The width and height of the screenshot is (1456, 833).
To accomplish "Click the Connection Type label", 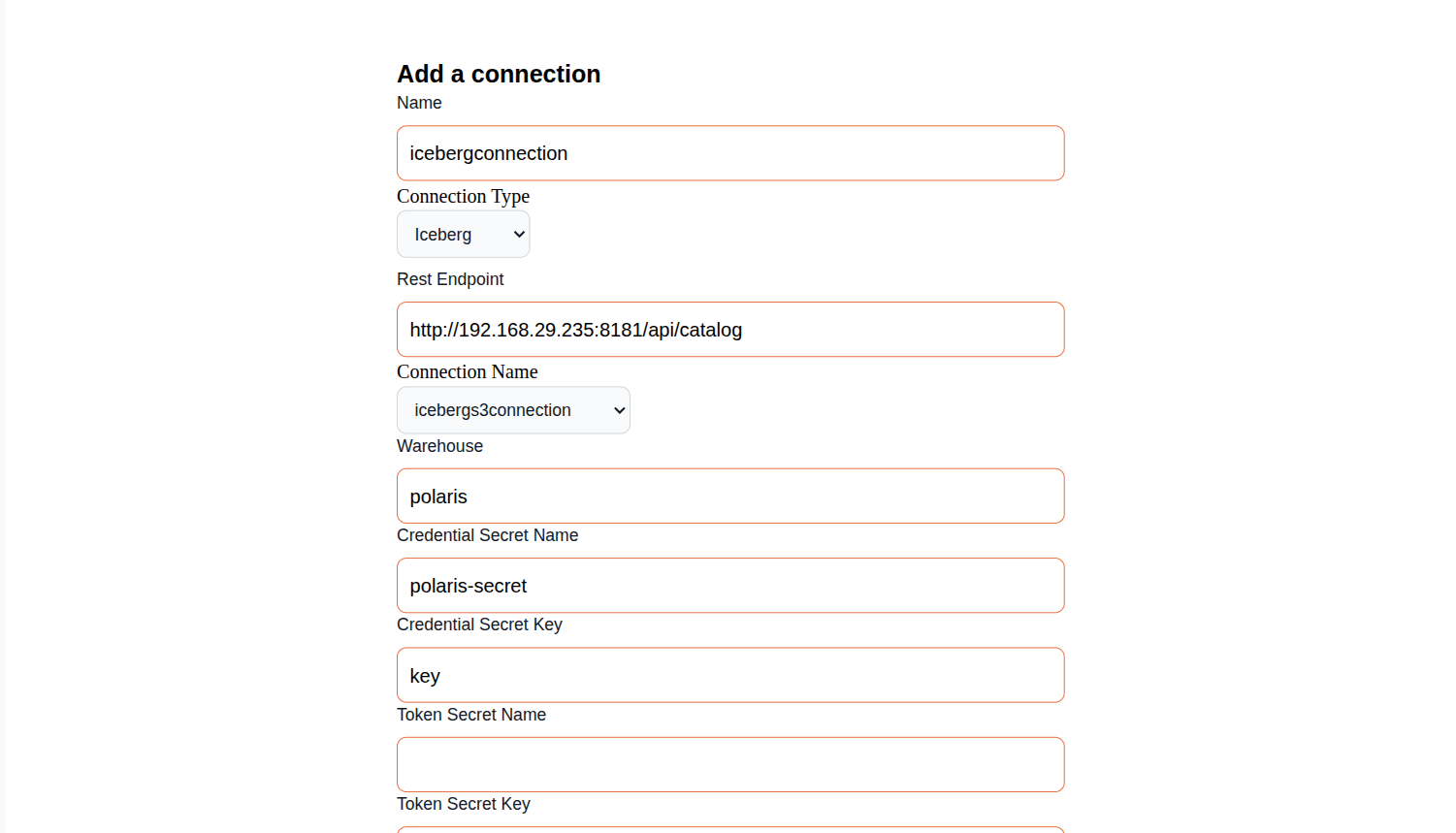I will [463, 196].
